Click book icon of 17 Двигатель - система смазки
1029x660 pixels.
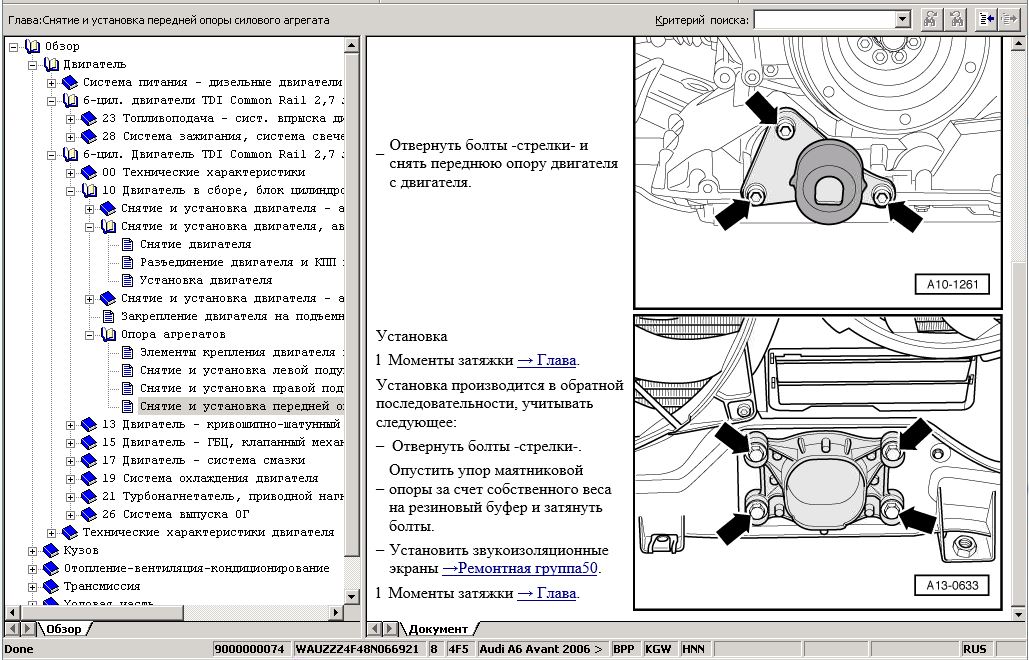(x=89, y=461)
